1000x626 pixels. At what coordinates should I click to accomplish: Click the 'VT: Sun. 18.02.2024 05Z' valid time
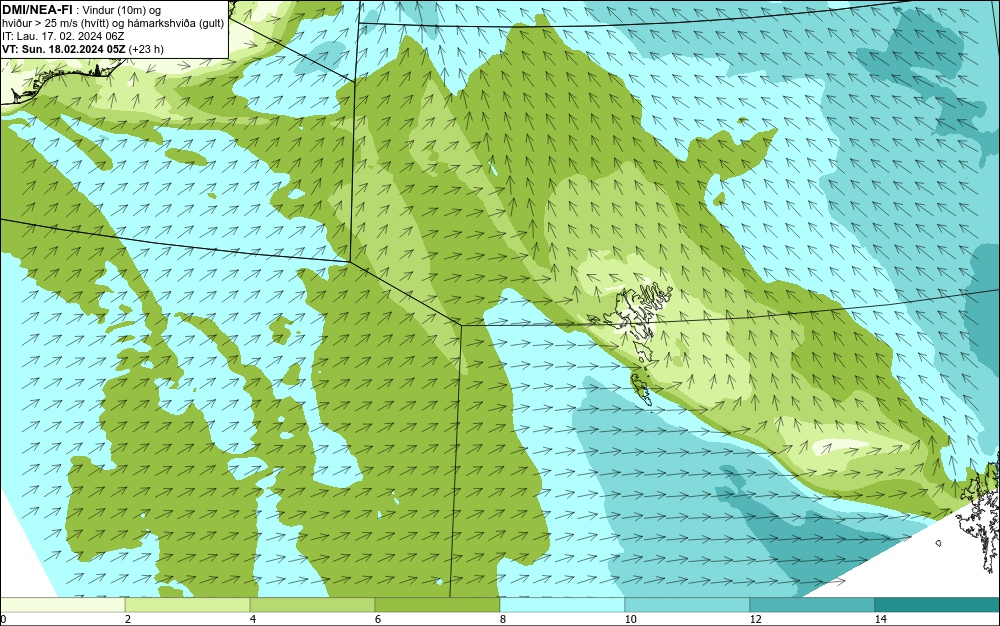64,49
